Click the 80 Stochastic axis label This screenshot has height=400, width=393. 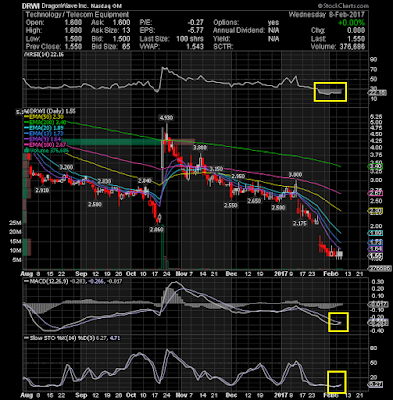(x=374, y=348)
